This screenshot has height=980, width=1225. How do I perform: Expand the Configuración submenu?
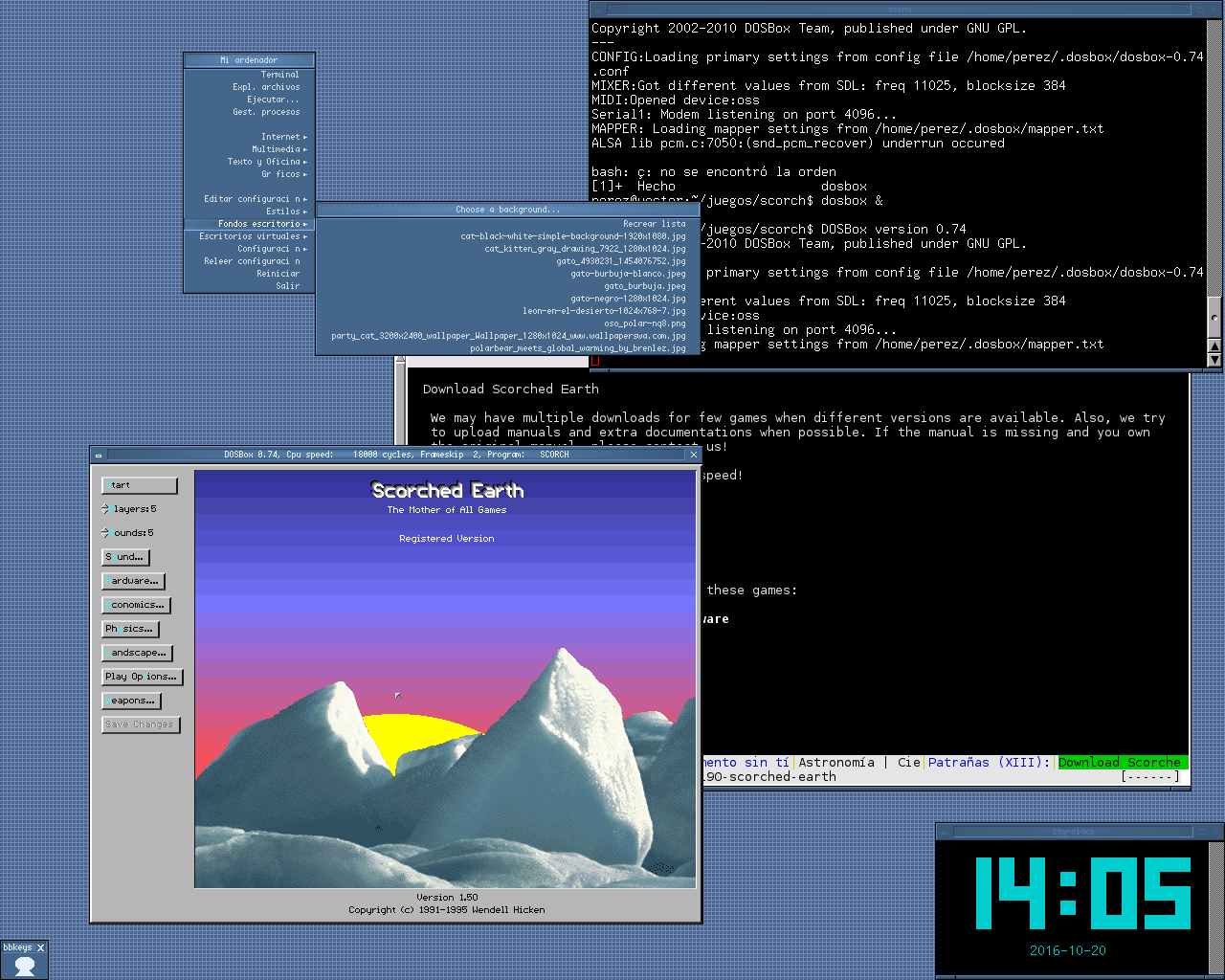(249, 249)
